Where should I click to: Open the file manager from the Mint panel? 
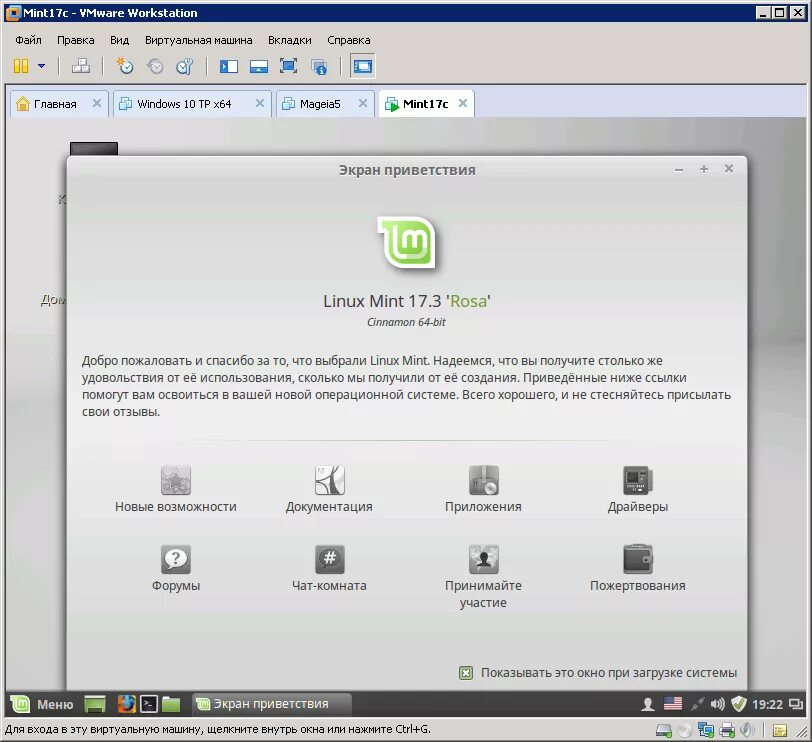pyautogui.click(x=170, y=704)
